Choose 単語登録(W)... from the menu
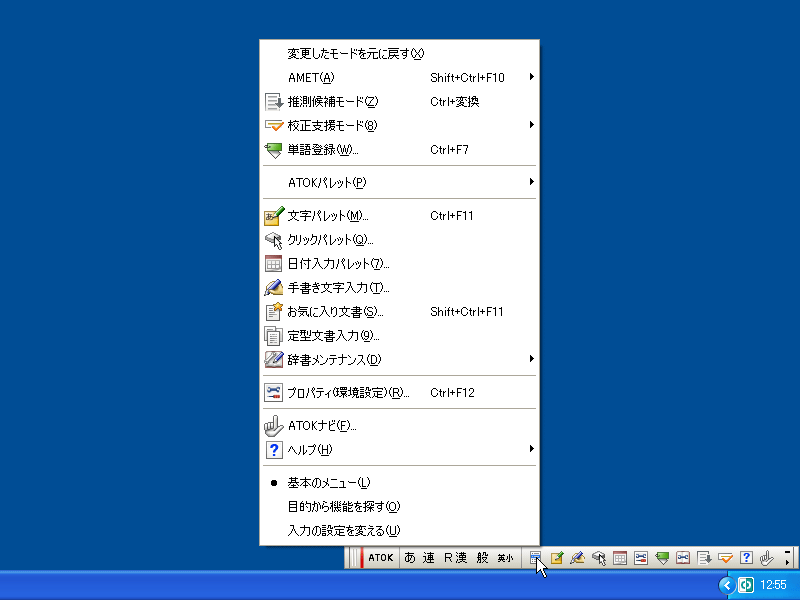The height and width of the screenshot is (600, 800). pos(399,149)
